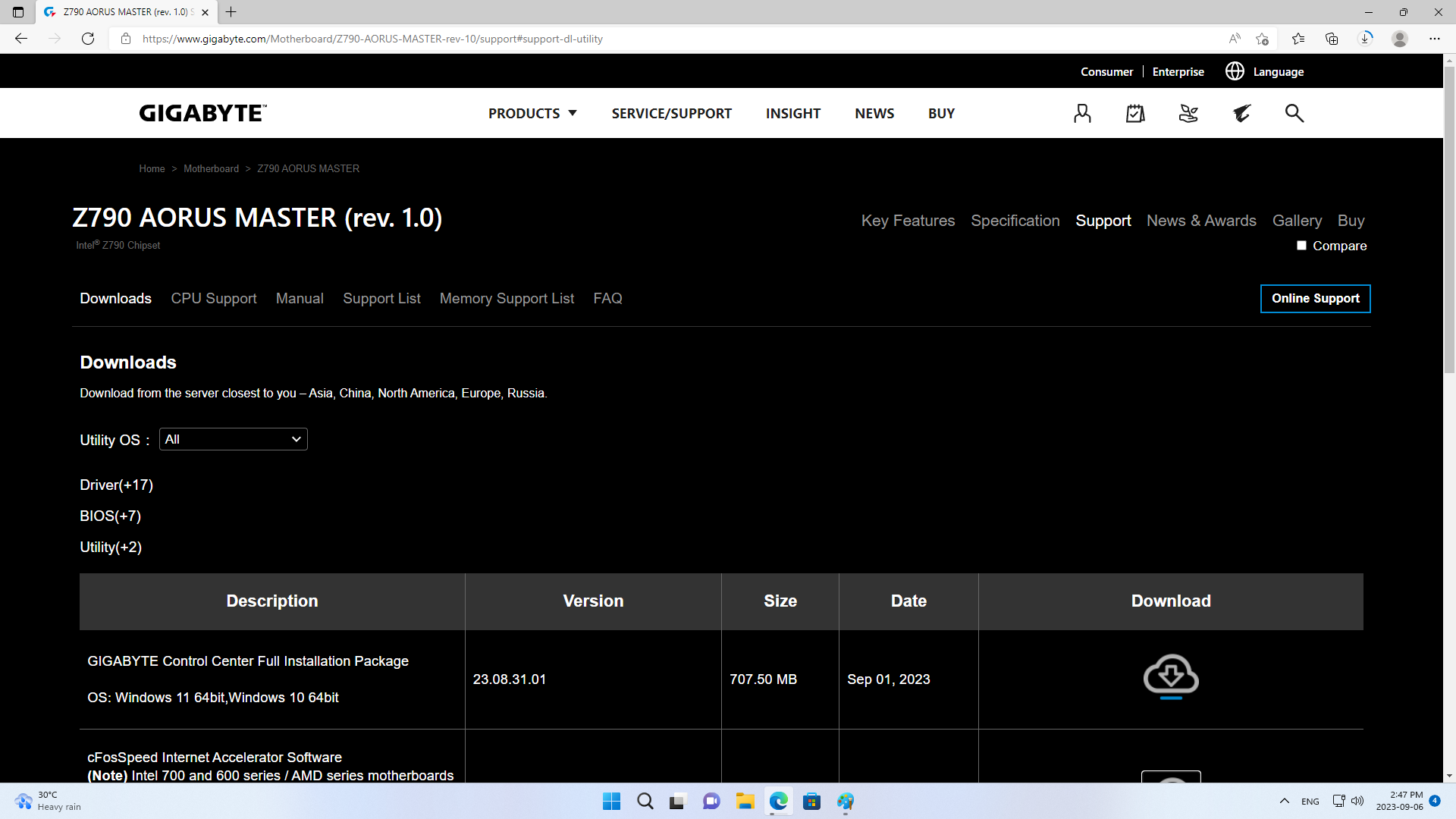
Task: Switch to Specification tab
Action: (x=1015, y=221)
